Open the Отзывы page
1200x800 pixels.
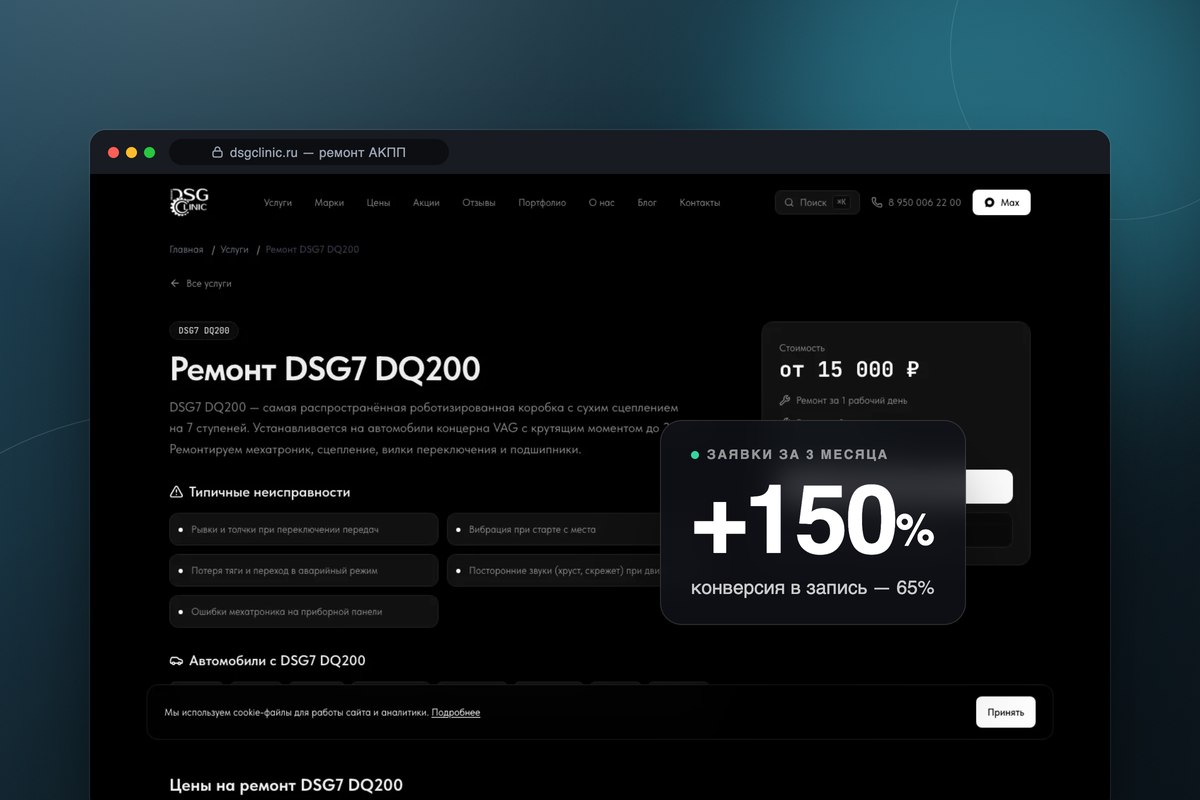click(x=479, y=203)
